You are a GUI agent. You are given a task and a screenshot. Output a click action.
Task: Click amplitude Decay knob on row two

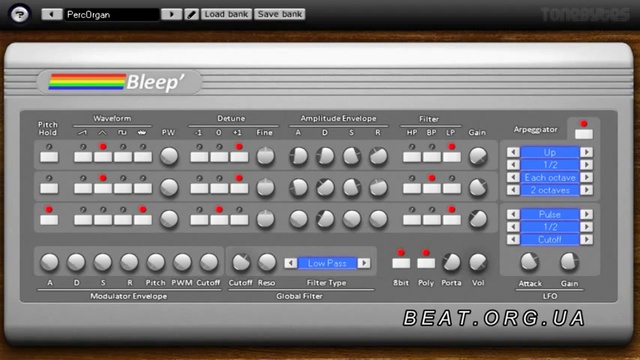tap(325, 187)
